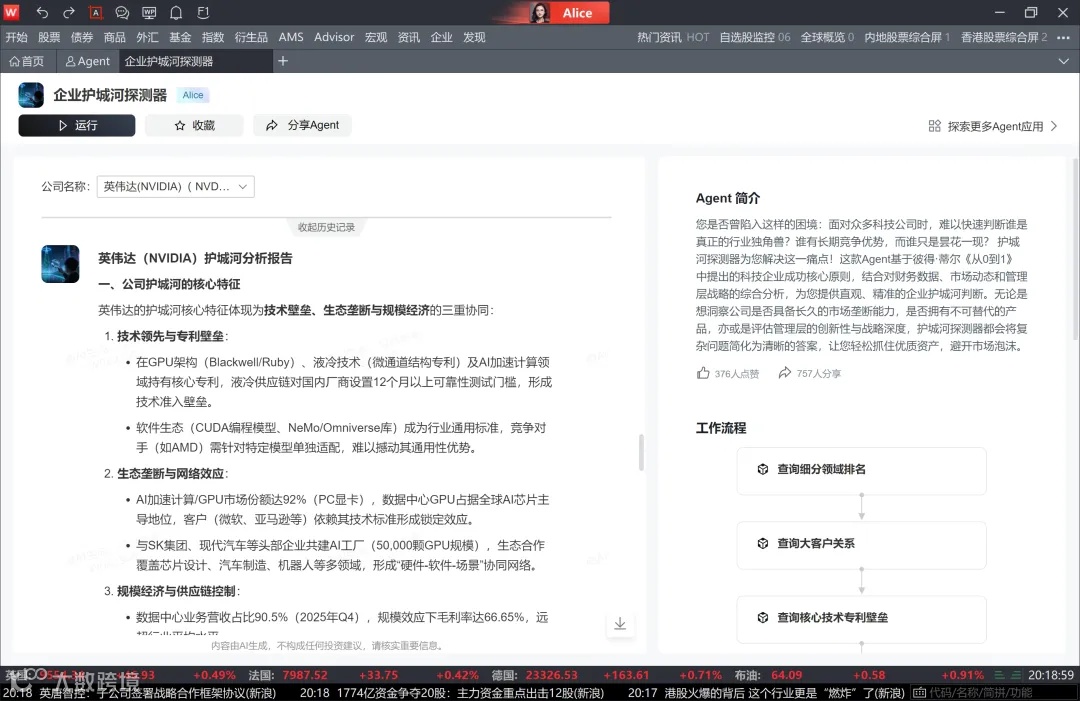Click the cube icon beside 查询大客户关系
This screenshot has width=1080, height=701.
[762, 543]
